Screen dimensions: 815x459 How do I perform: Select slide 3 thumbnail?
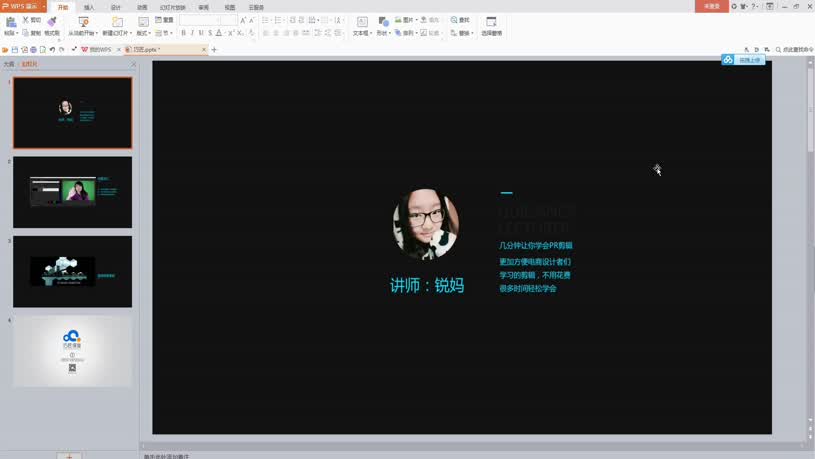[72, 271]
